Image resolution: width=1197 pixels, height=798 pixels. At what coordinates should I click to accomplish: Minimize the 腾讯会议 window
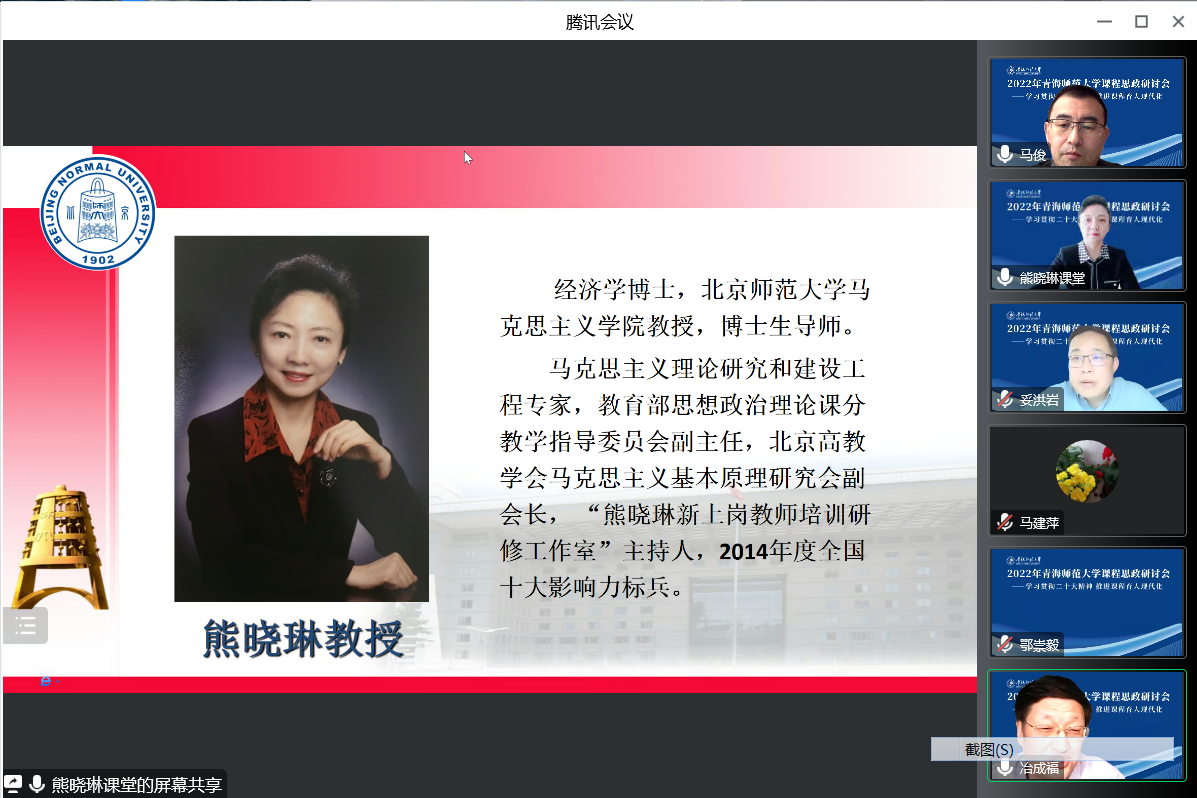(x=1104, y=21)
